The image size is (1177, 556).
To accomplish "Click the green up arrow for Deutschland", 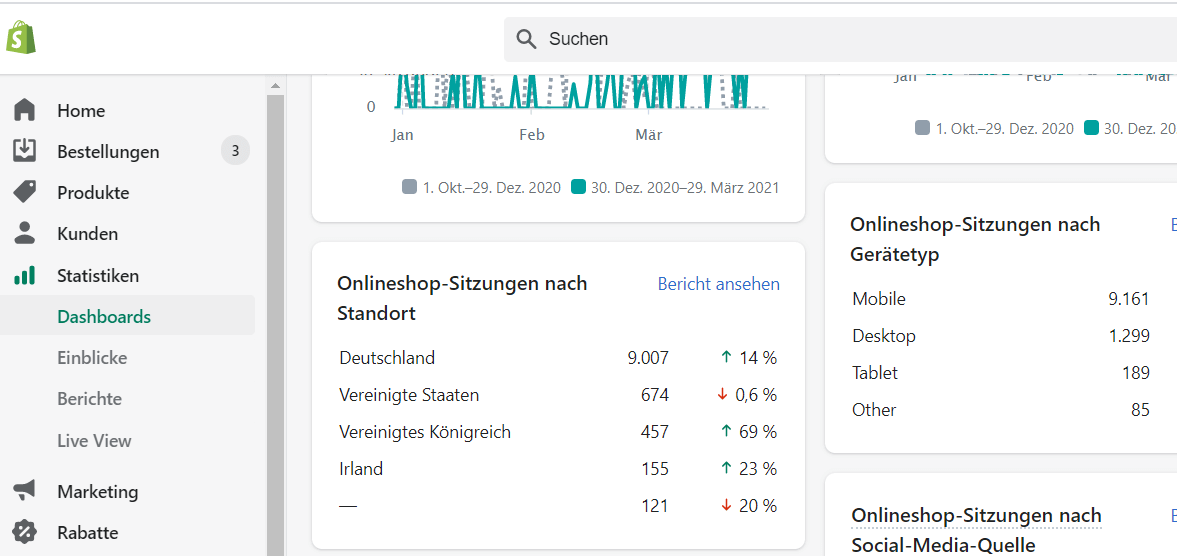I will coord(726,358).
